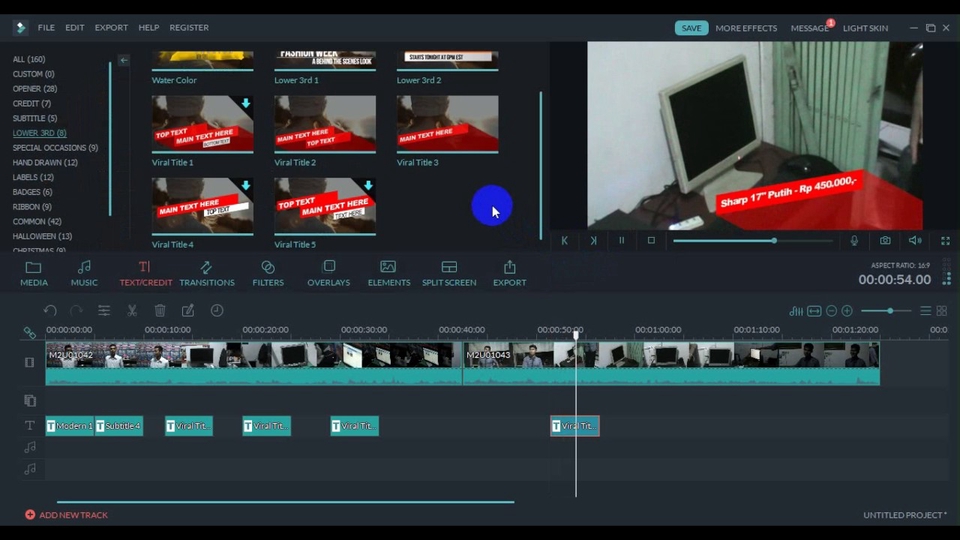
Task: Adjust the timeline zoom slider
Action: (x=887, y=311)
